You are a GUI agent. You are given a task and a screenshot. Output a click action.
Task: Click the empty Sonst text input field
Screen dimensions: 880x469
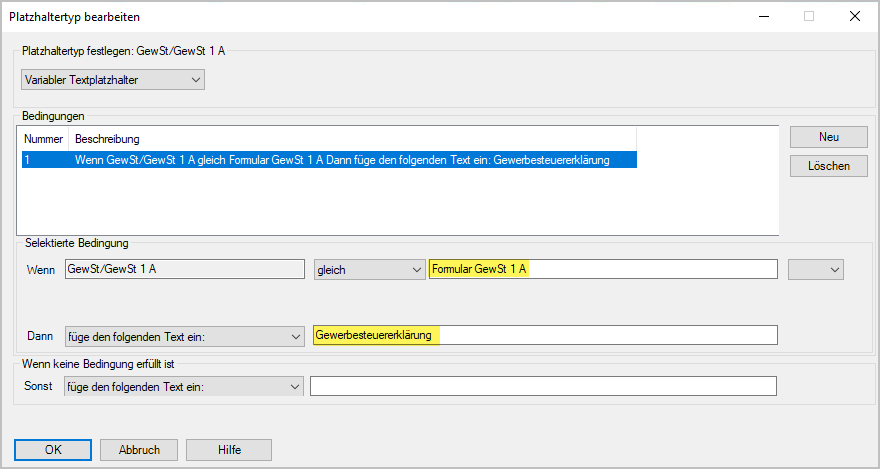tap(543, 386)
